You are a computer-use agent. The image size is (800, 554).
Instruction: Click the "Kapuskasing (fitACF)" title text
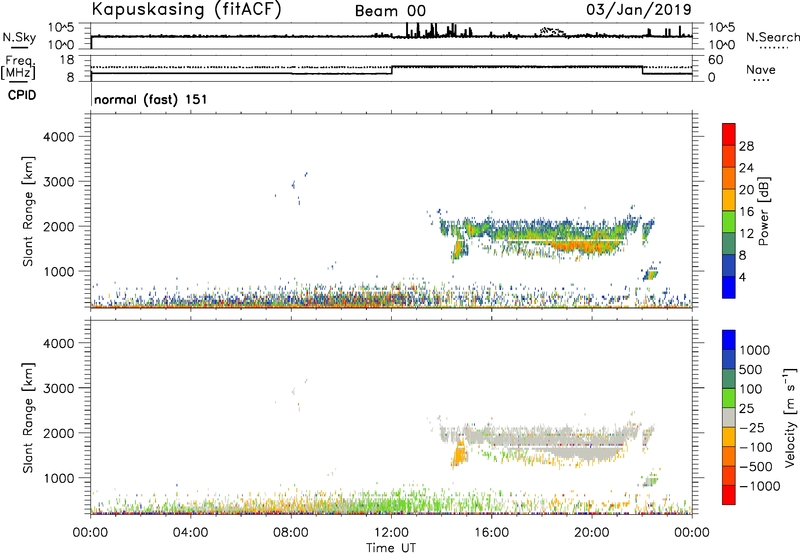[186, 9]
